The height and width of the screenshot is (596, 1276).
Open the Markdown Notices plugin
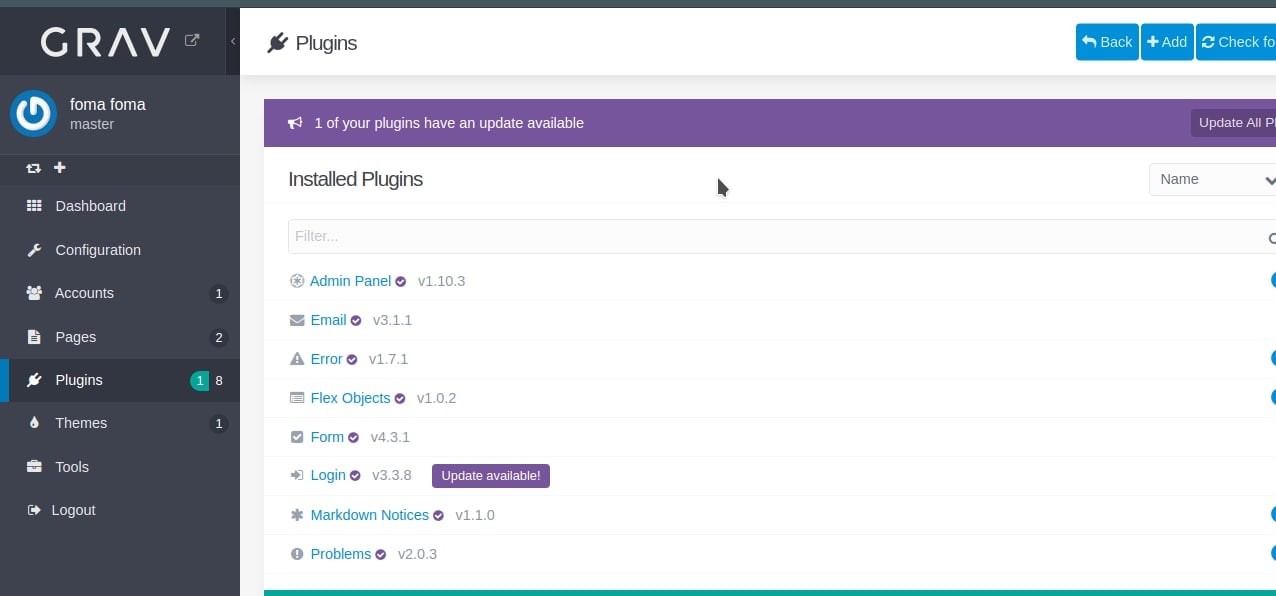click(x=370, y=515)
